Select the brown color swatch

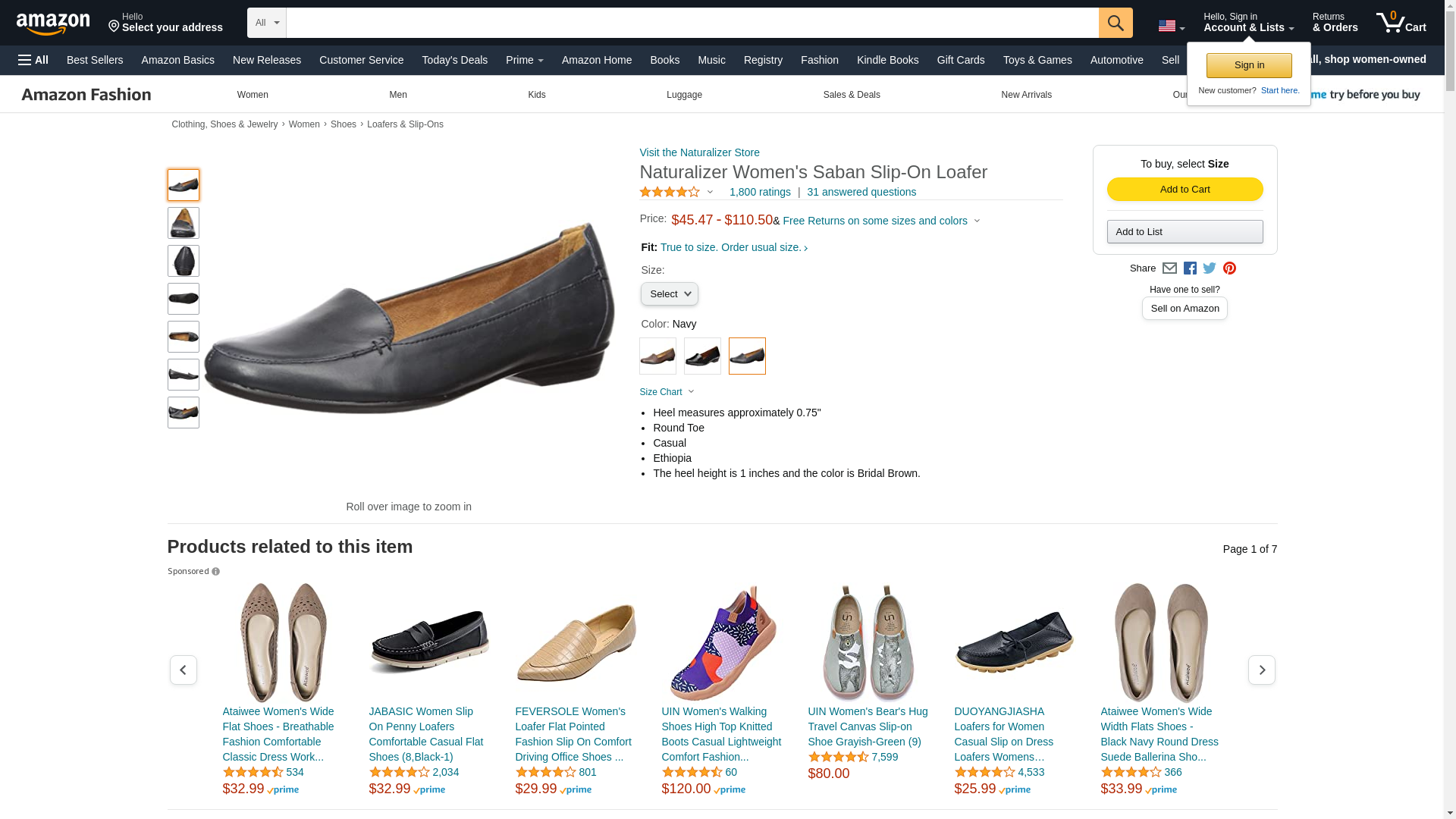coord(657,356)
